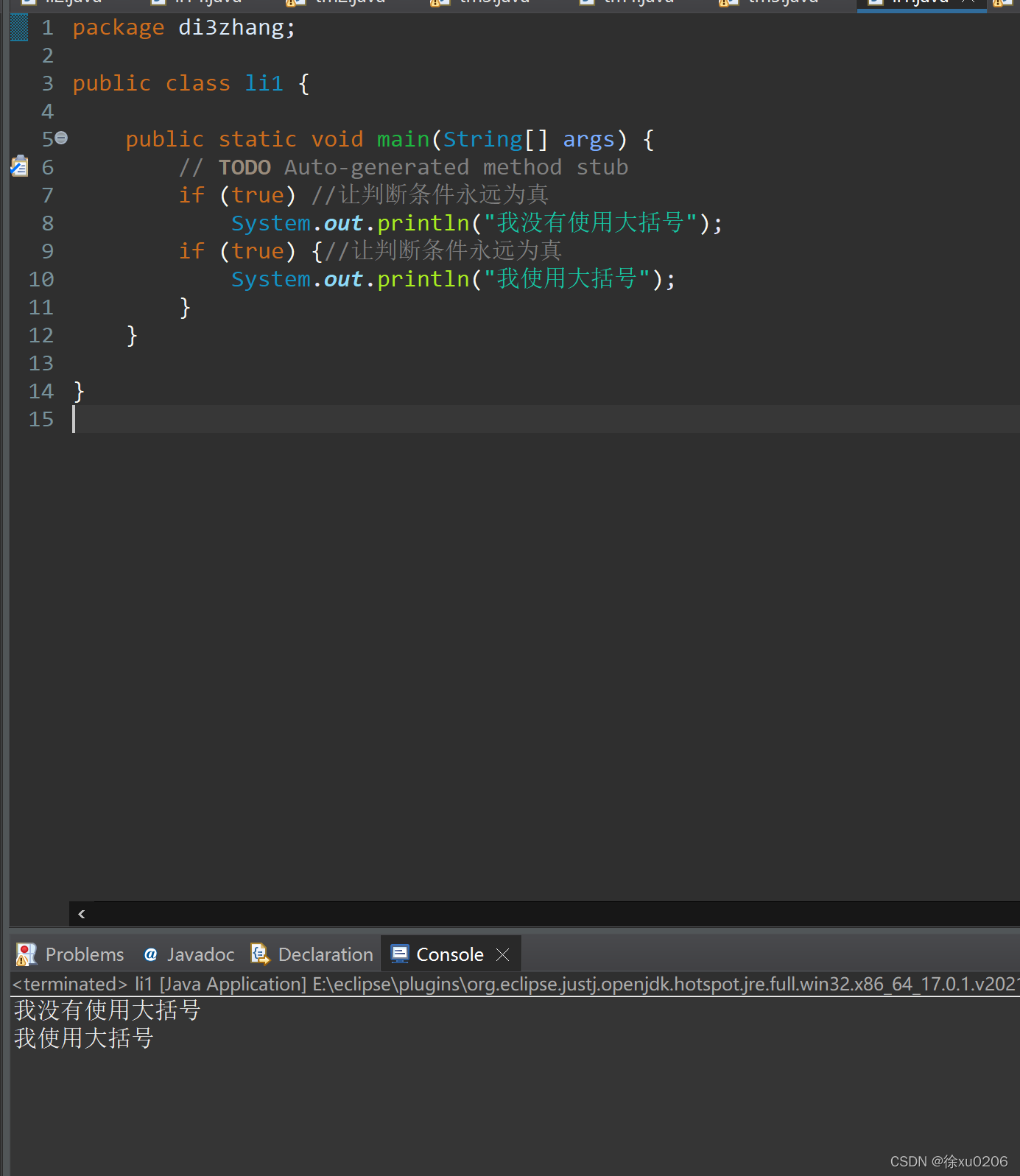Click the '<terminated> li1 [Java Application]' console label
The width and height of the screenshot is (1020, 1176).
(159, 984)
